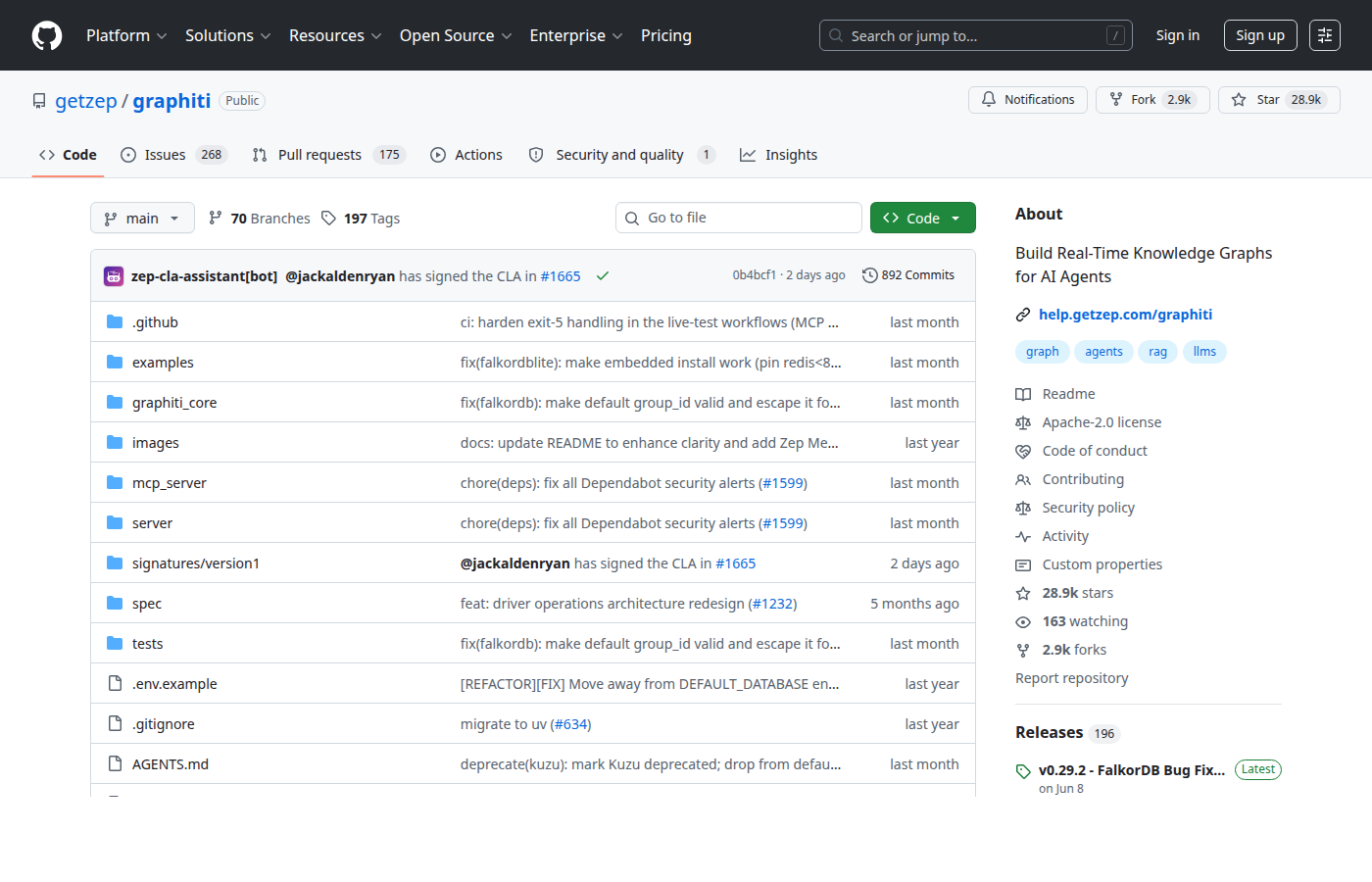Open pull request #1232 link
Screen dimensions: 1372x882
(775, 604)
